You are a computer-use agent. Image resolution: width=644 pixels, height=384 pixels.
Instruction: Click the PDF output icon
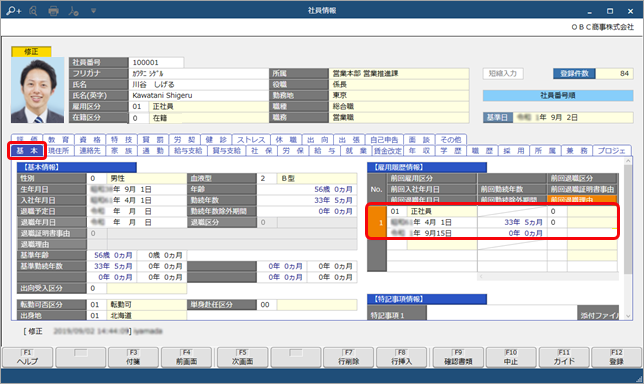(74, 11)
